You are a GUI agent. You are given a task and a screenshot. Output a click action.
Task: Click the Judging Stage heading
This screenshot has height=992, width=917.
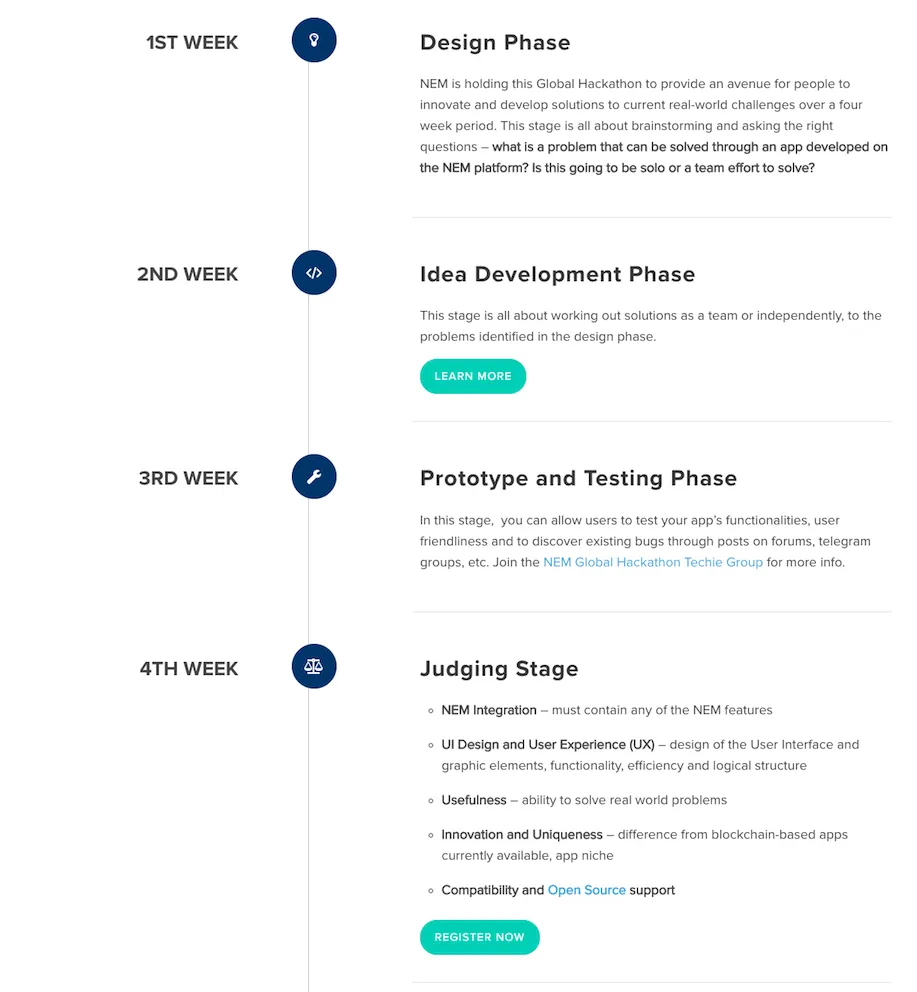(x=499, y=669)
